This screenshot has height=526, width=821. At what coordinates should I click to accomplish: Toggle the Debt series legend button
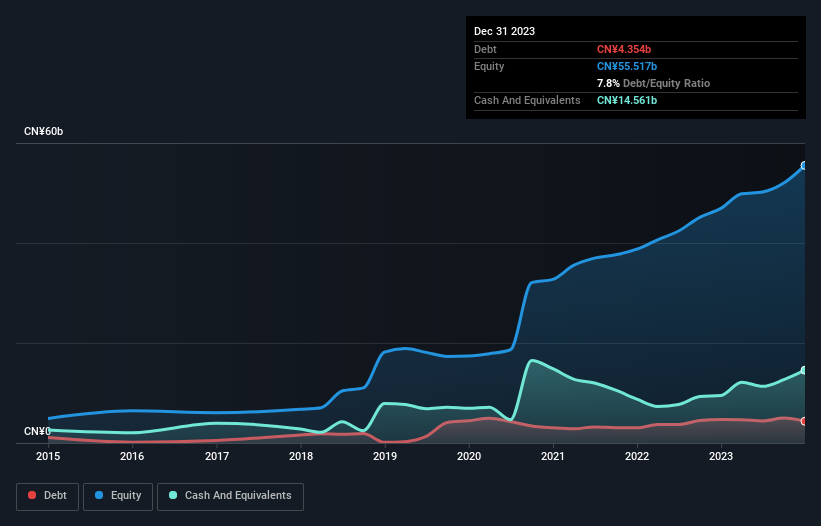pos(48,496)
